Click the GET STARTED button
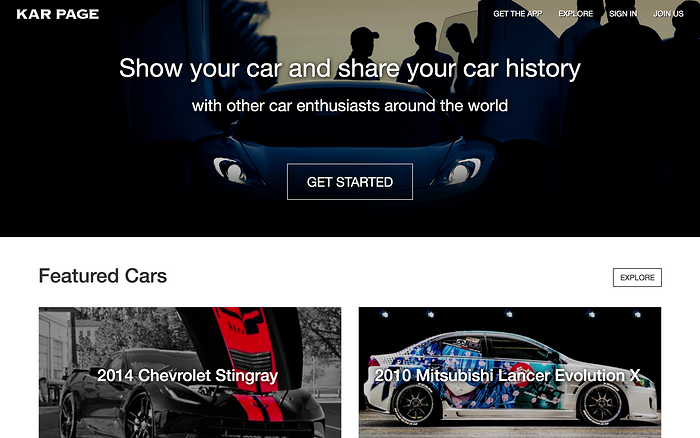 (350, 182)
